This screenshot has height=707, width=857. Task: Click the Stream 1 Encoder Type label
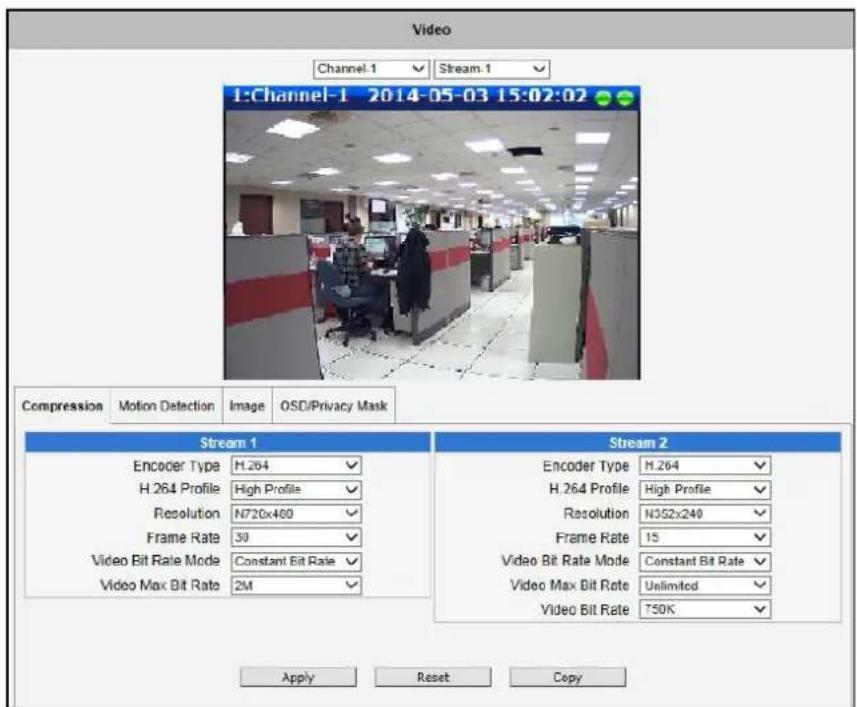pyautogui.click(x=177, y=466)
